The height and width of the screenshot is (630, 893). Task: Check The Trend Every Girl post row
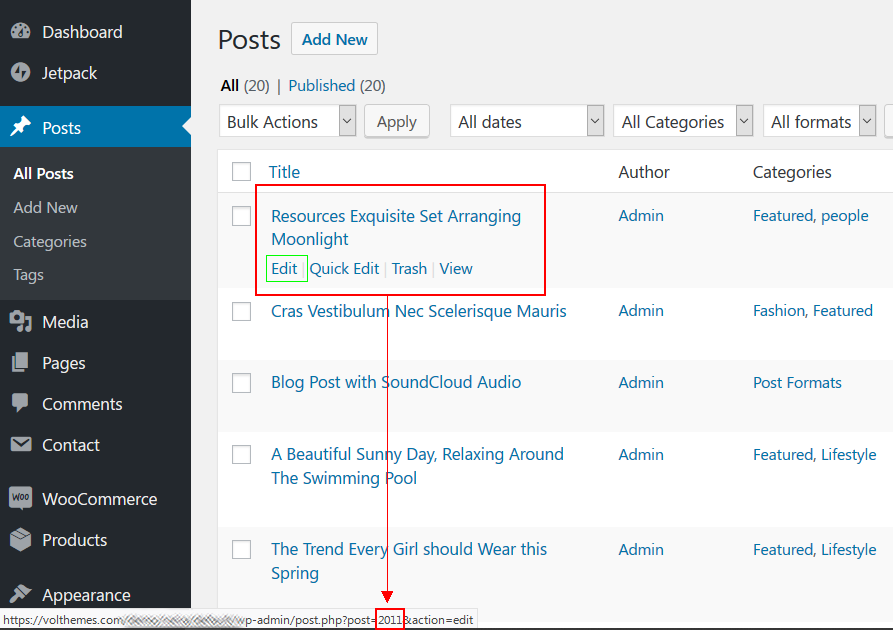click(241, 550)
